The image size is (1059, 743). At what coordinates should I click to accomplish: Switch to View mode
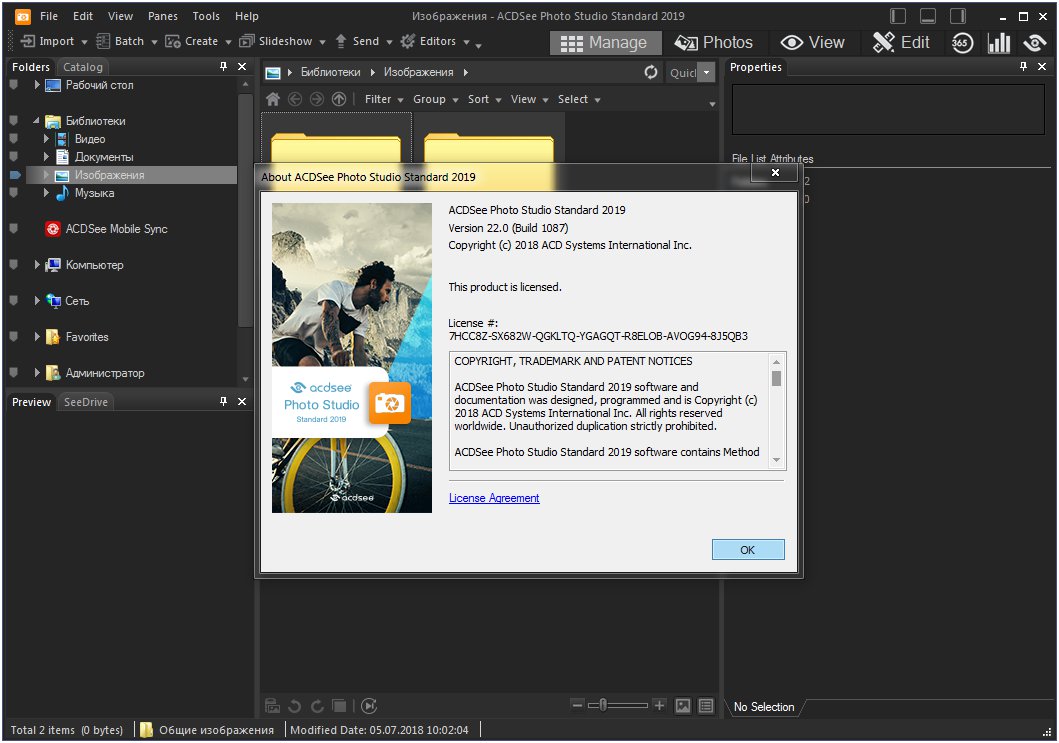(812, 43)
